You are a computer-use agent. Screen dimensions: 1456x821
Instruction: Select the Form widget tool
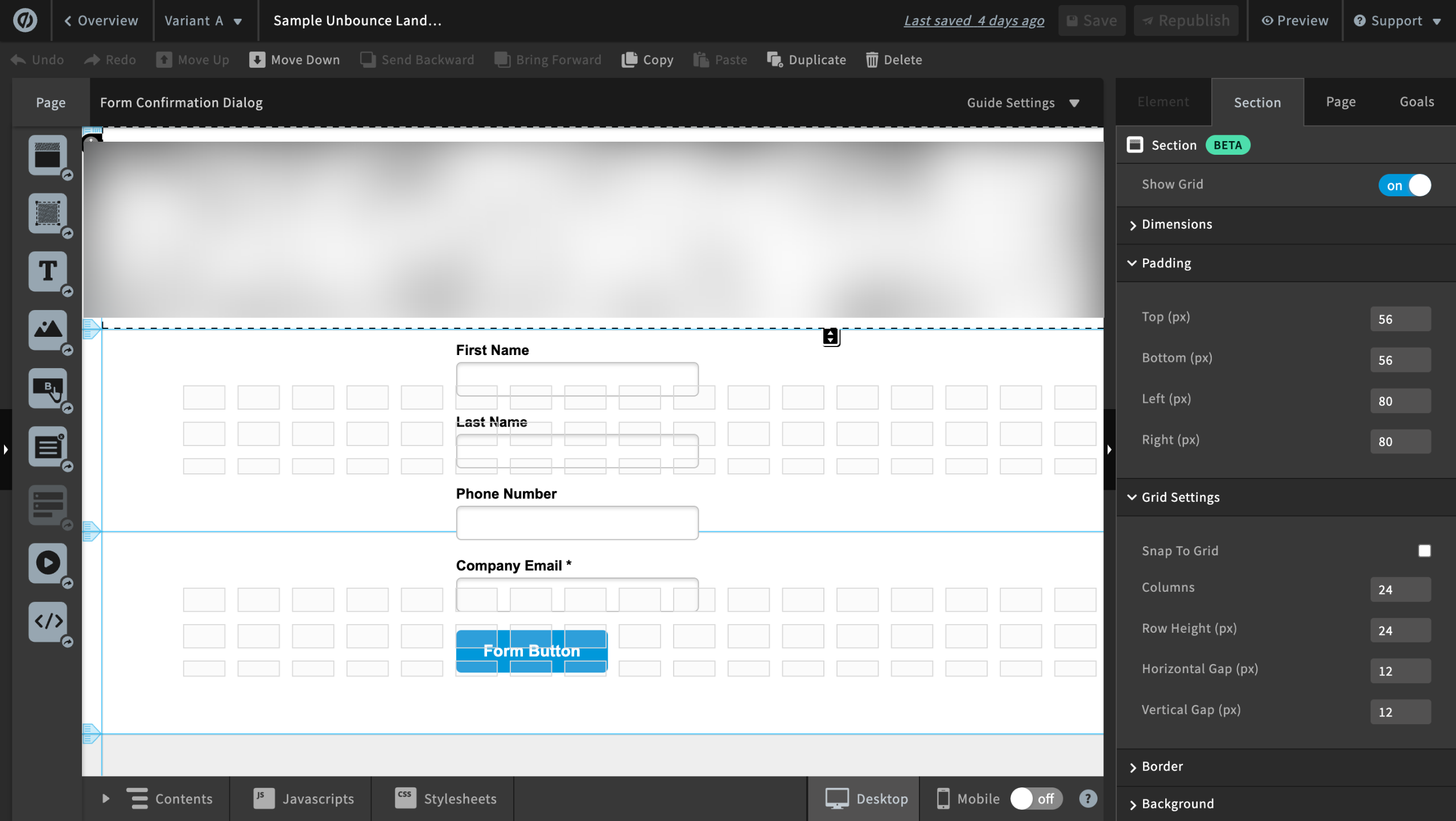(48, 447)
